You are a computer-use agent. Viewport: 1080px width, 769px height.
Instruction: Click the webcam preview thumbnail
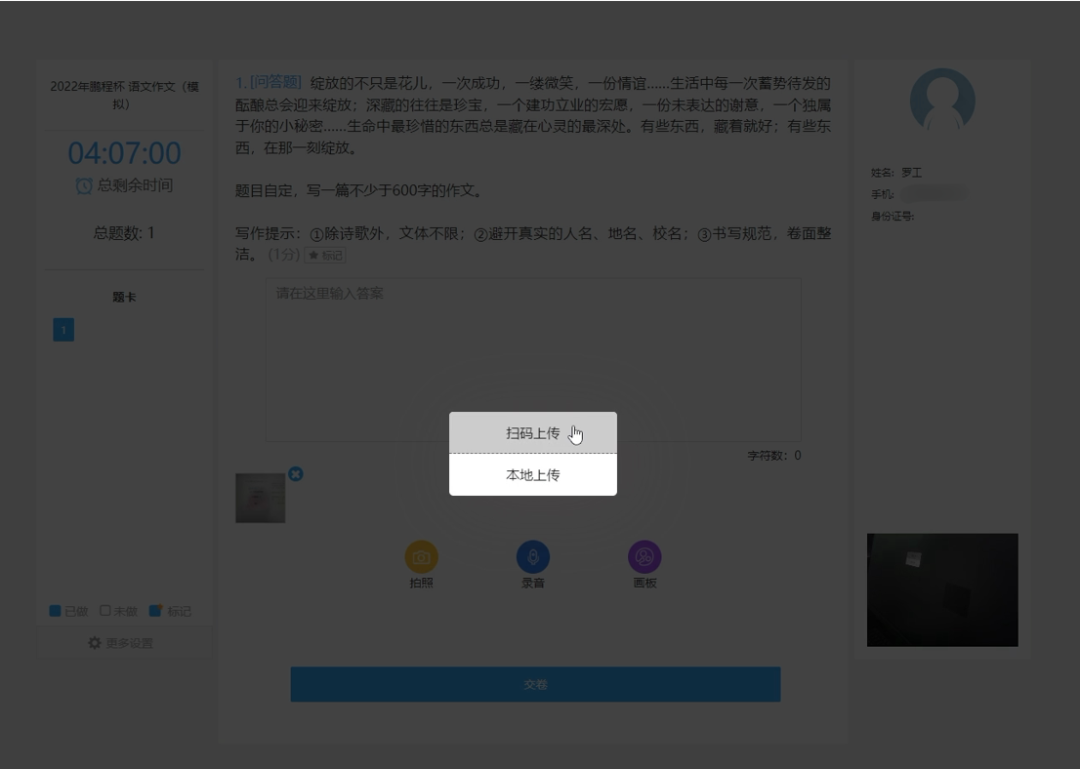pos(942,590)
